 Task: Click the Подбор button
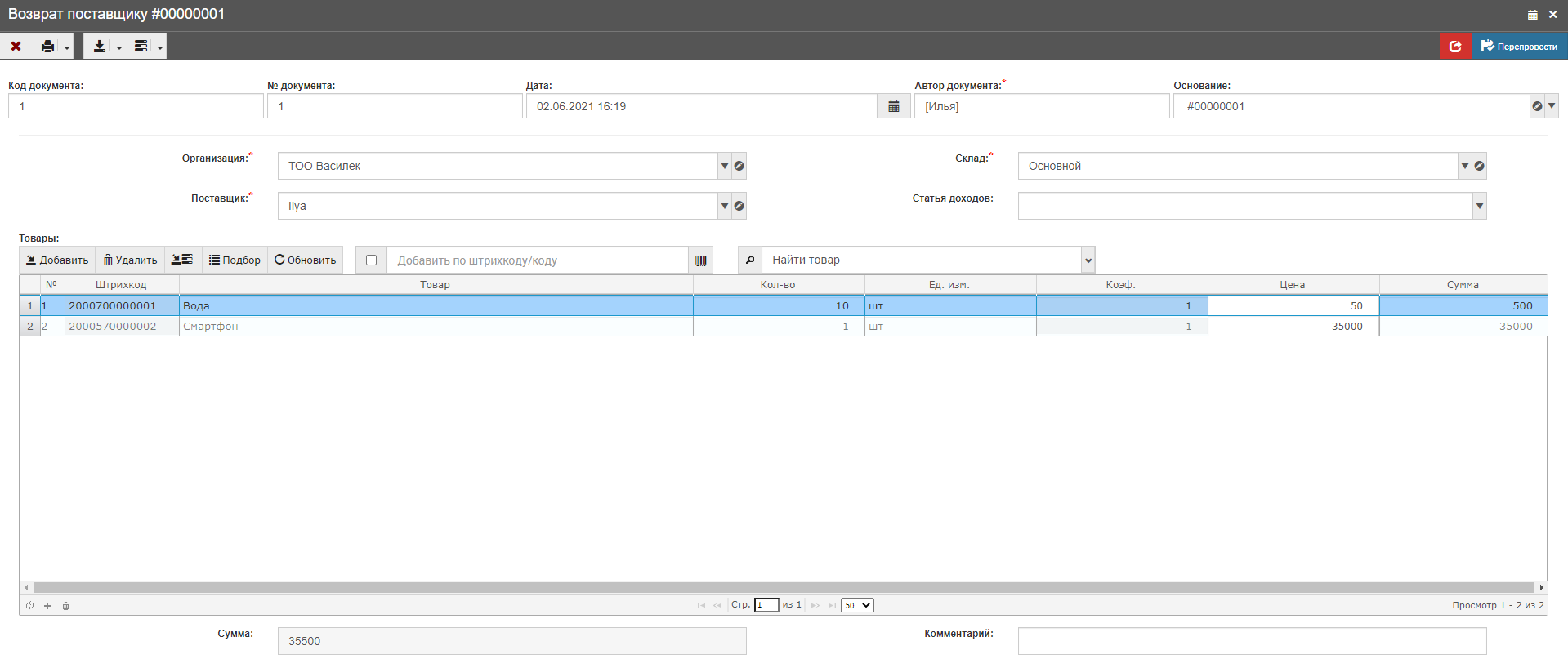coord(235,260)
